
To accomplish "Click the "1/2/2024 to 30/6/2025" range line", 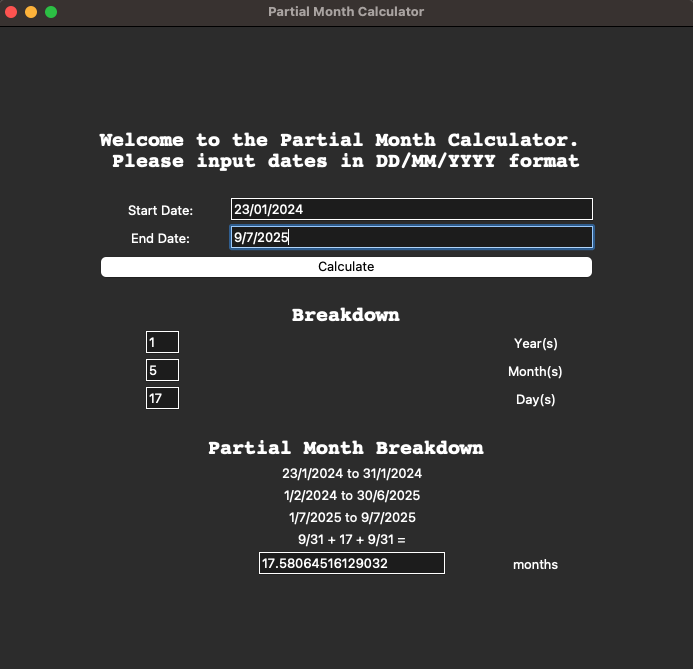I will [351, 495].
